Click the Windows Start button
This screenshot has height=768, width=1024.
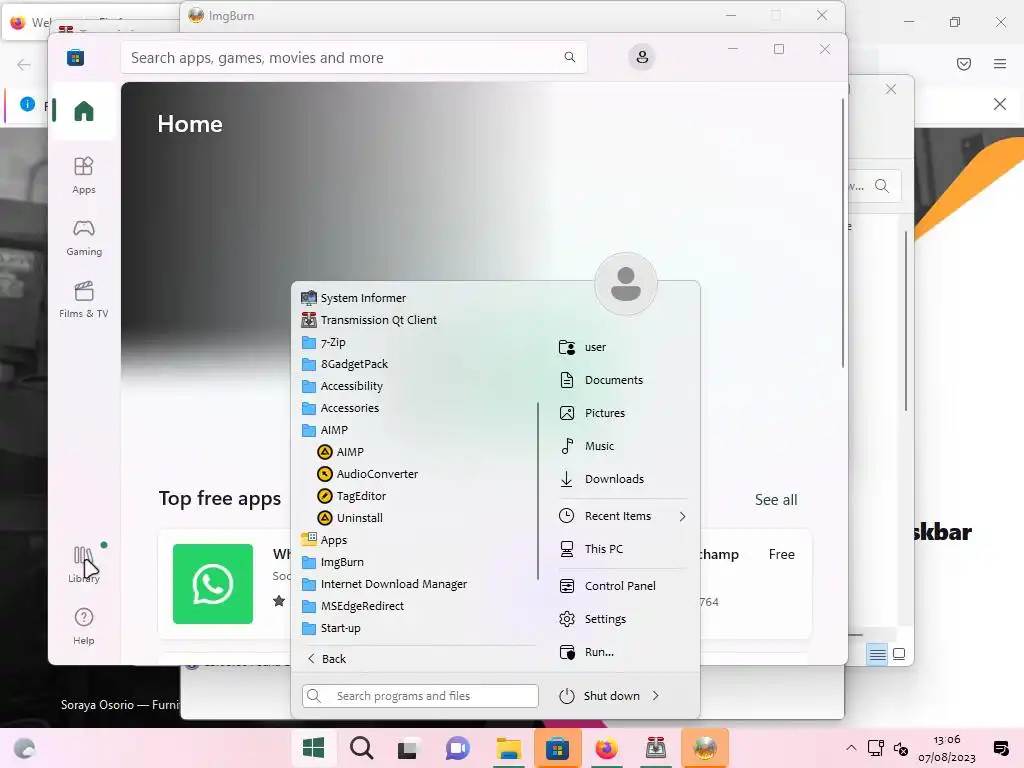[313, 748]
